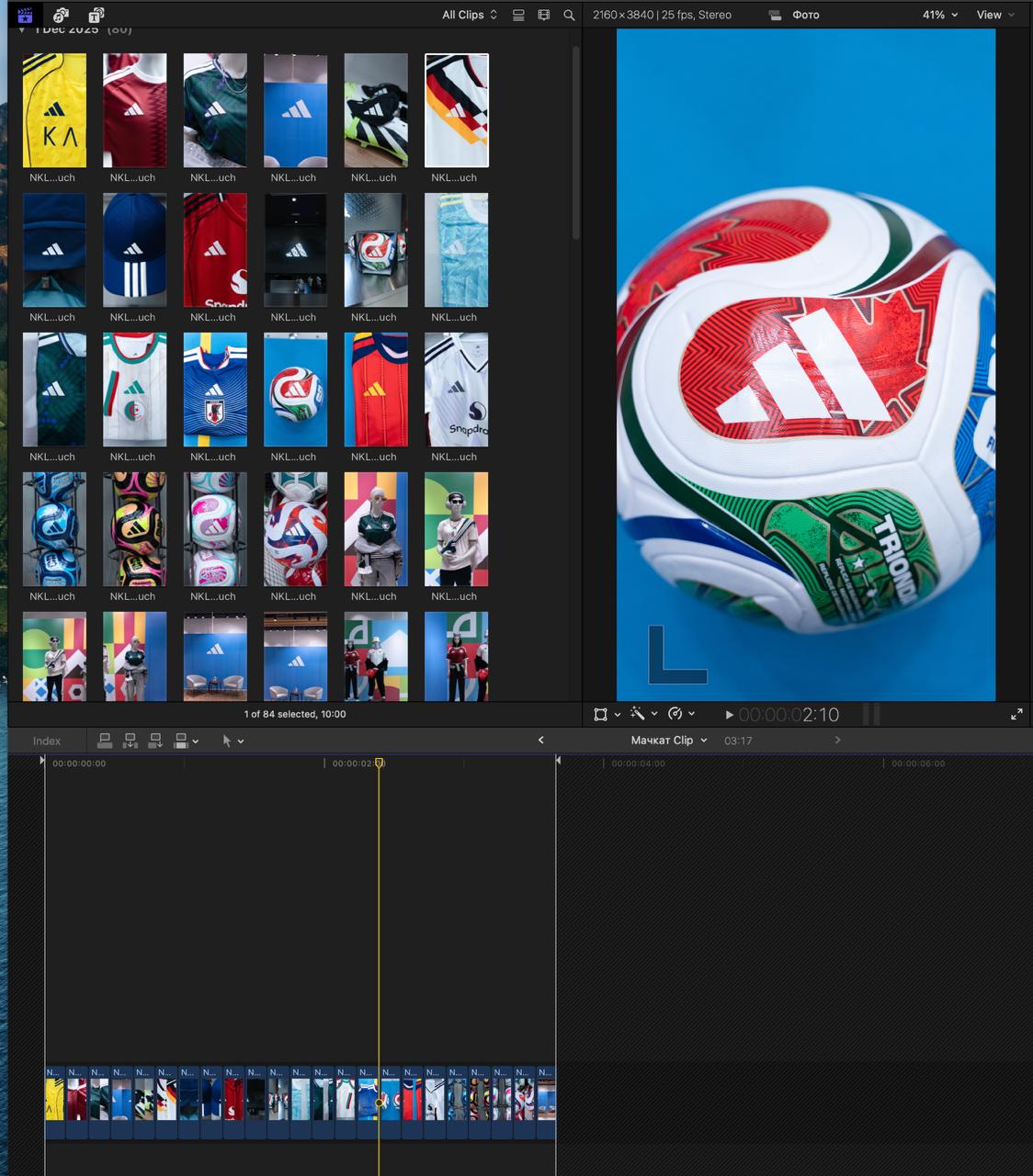Expand the Retime dropdown arrow
The height and width of the screenshot is (1176, 1033).
coord(692,714)
